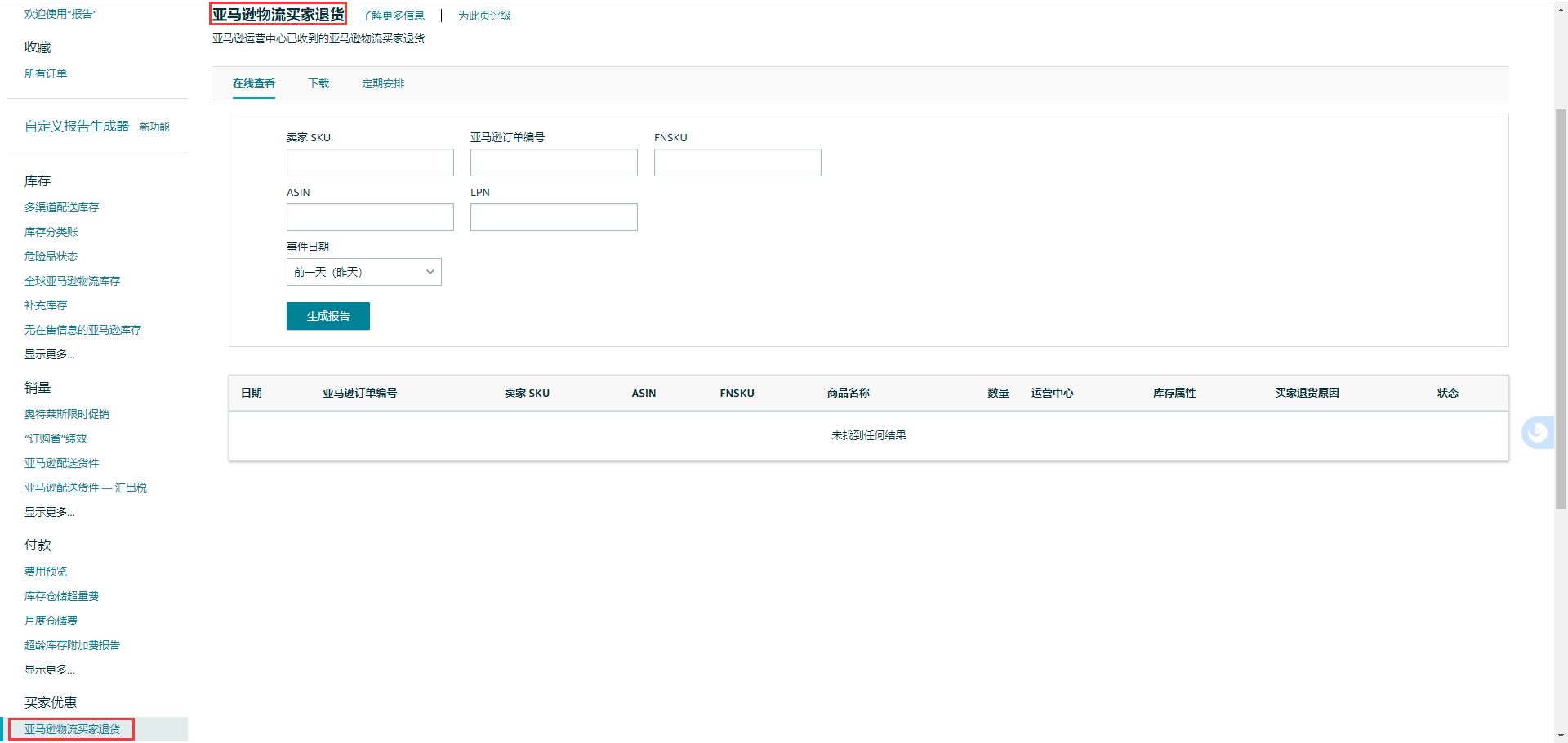The image size is (1568, 743).
Task: Open 奥特莱斯限时促销 report
Action: tap(67, 414)
